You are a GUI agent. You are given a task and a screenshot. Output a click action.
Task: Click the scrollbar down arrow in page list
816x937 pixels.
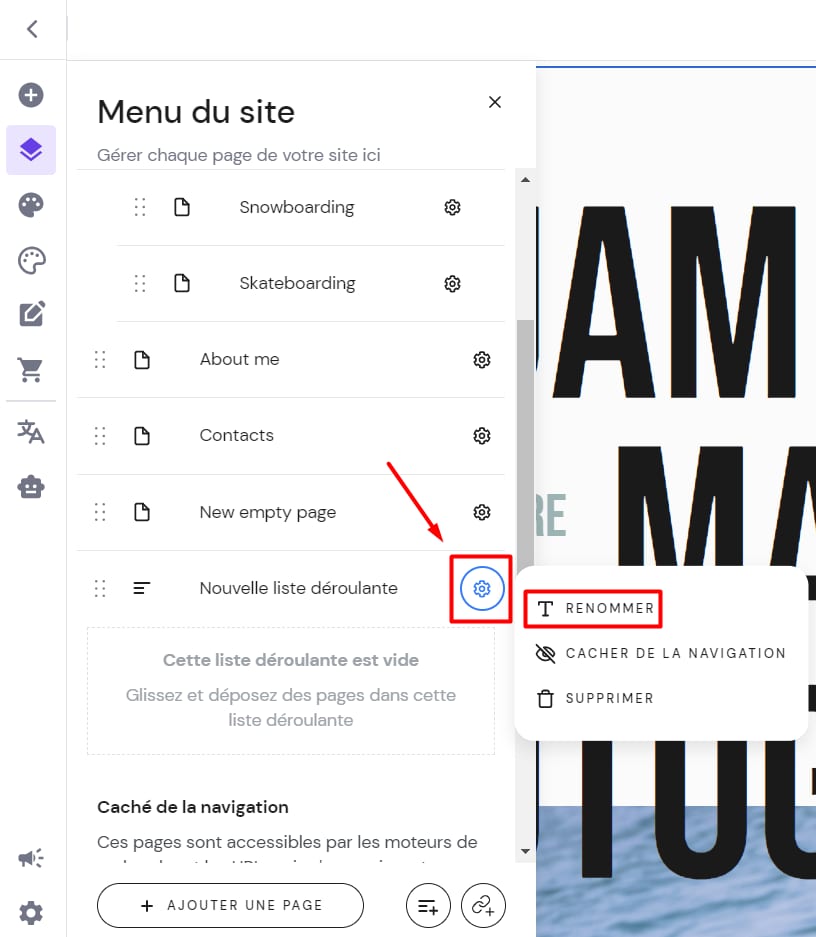click(525, 851)
